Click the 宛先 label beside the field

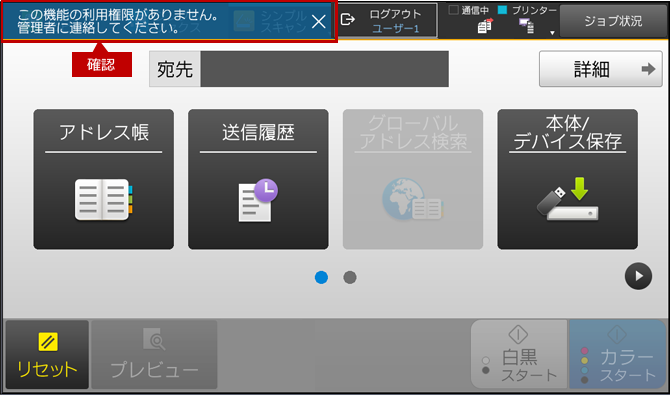click(175, 69)
